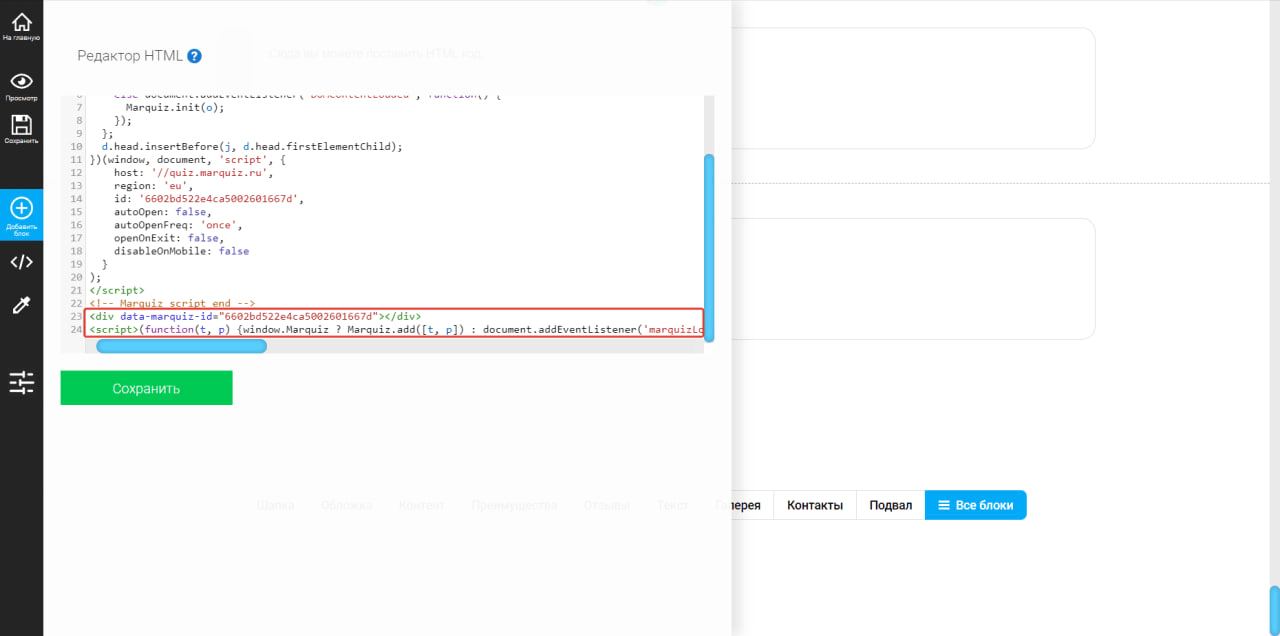Go to the home page icon

point(21,23)
